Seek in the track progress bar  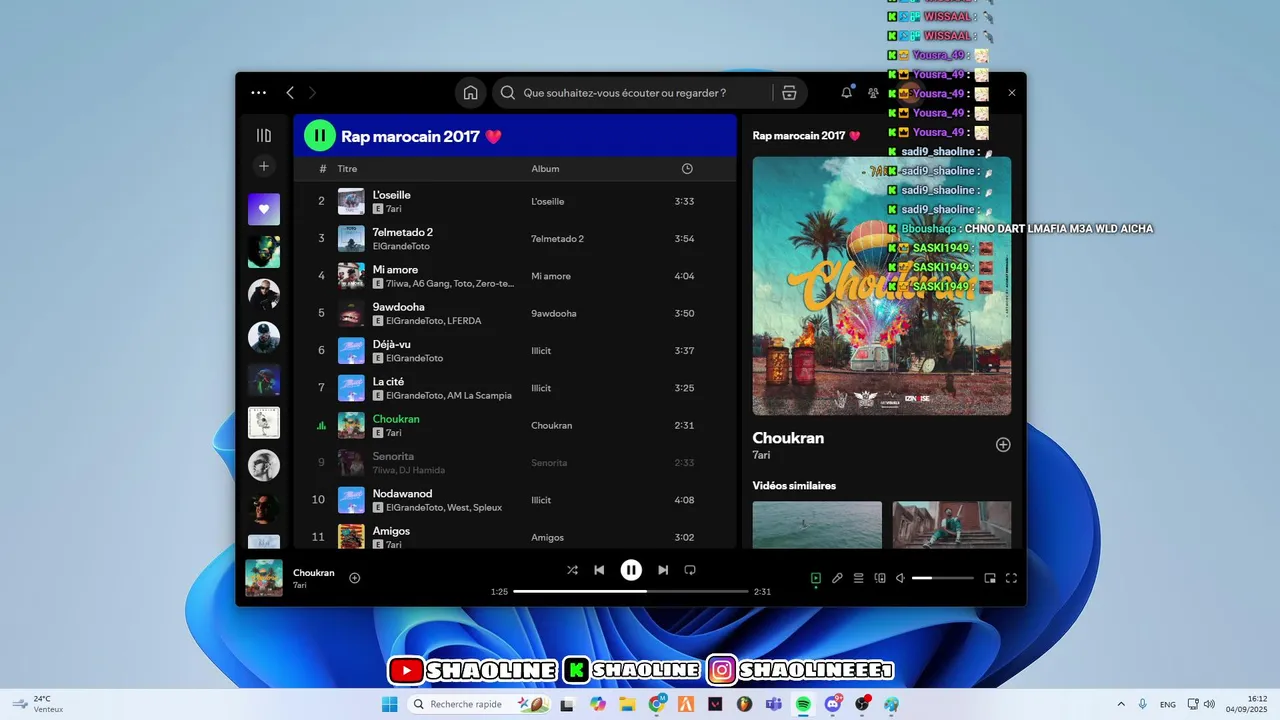coord(631,591)
